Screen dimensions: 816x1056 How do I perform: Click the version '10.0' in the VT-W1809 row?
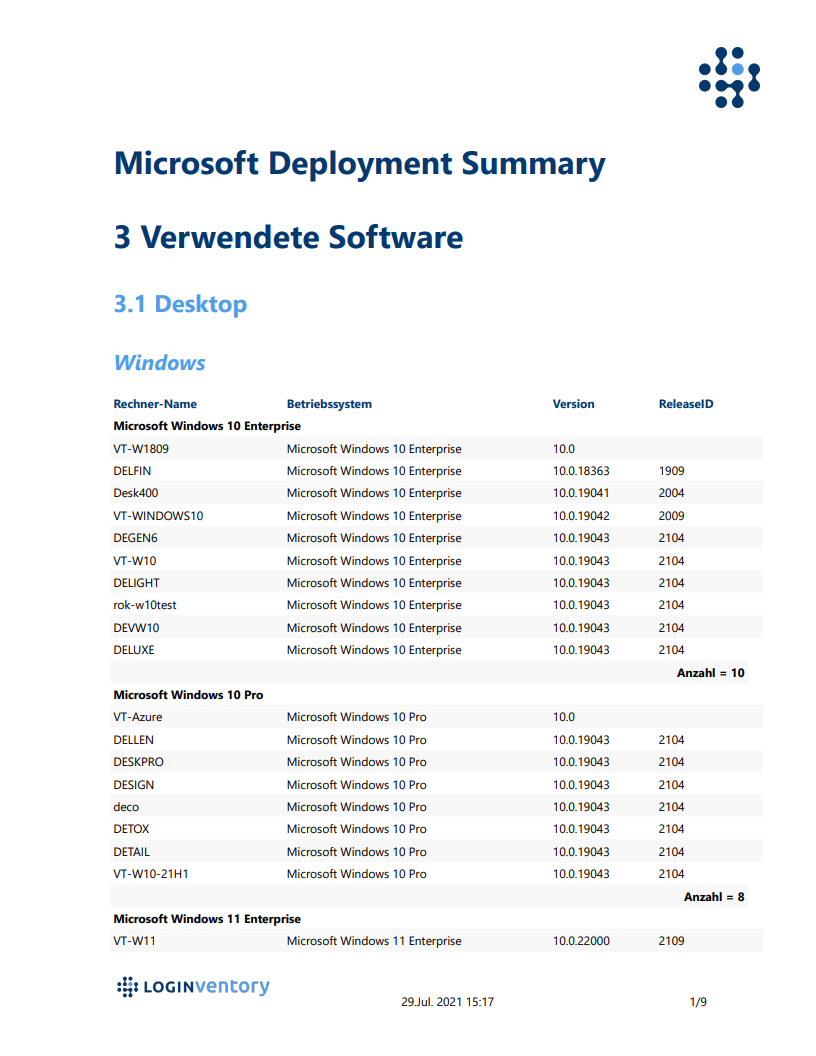tap(564, 449)
